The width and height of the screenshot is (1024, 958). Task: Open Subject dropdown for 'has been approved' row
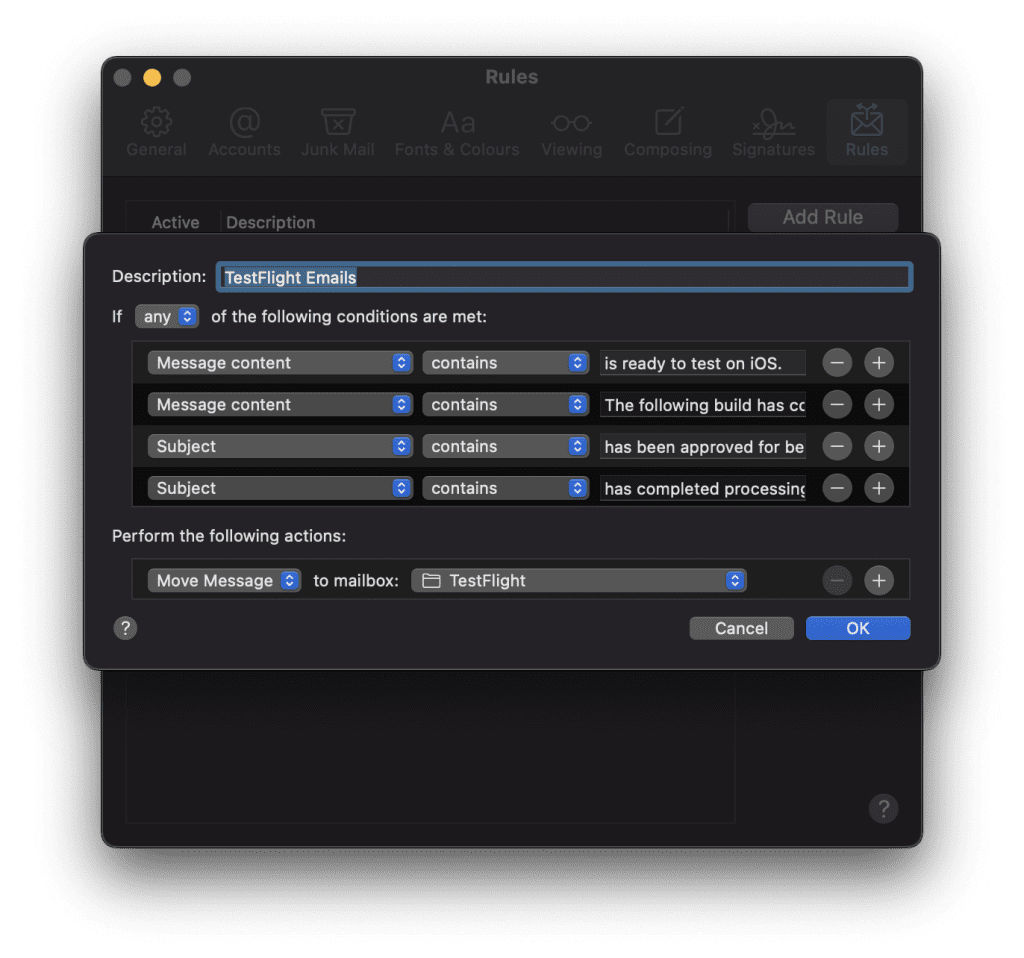click(280, 447)
